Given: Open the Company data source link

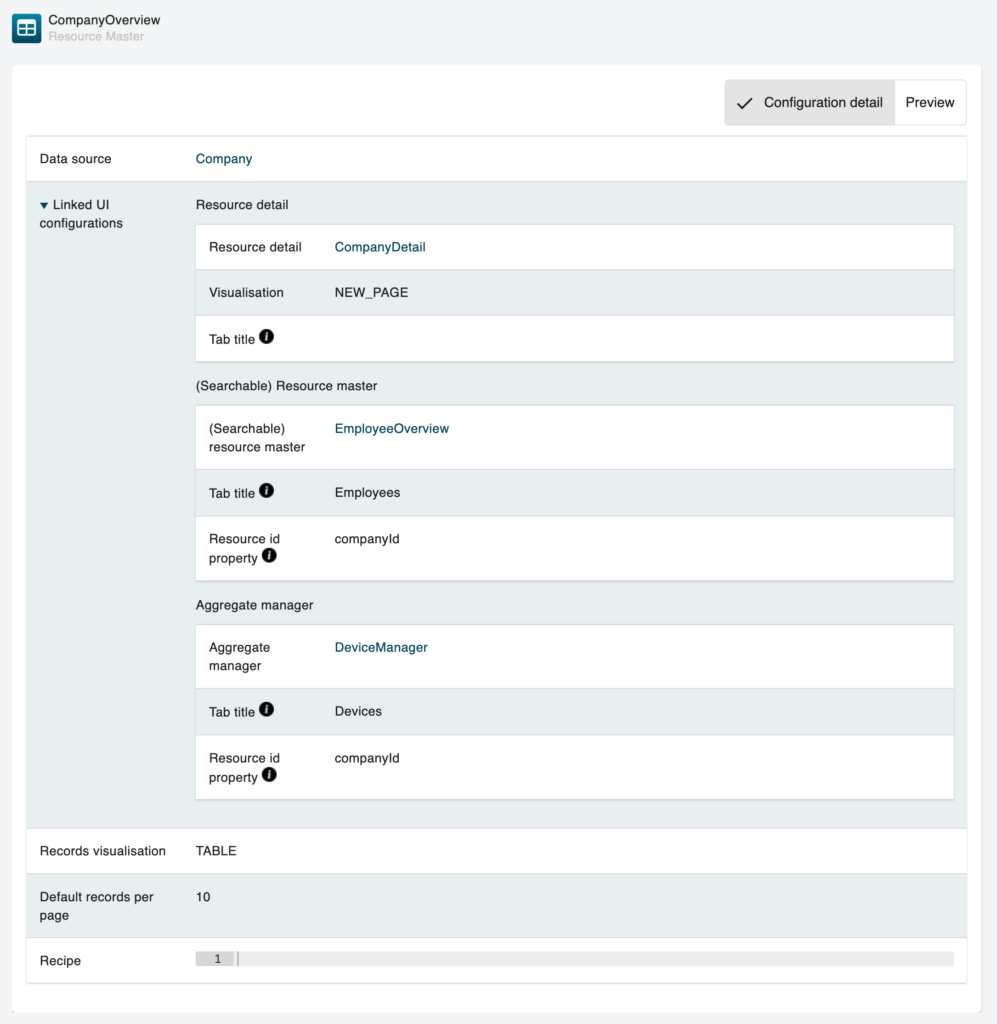Looking at the screenshot, I should click(x=224, y=159).
